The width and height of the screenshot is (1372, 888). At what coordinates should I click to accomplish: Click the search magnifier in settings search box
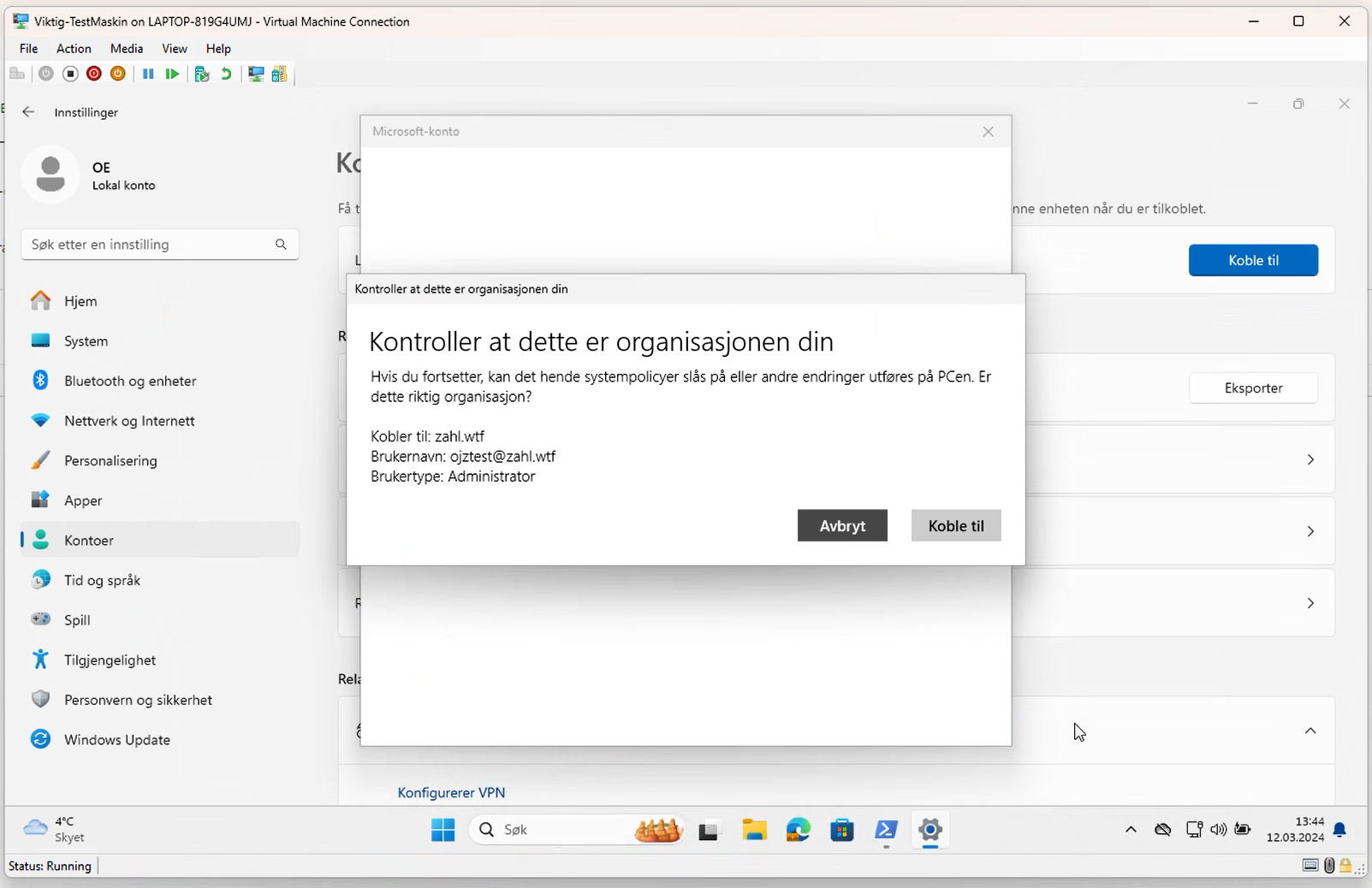[x=281, y=245]
